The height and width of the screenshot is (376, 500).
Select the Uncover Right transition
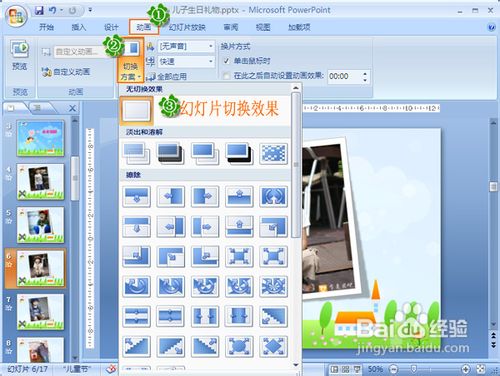pyautogui.click(x=205, y=226)
